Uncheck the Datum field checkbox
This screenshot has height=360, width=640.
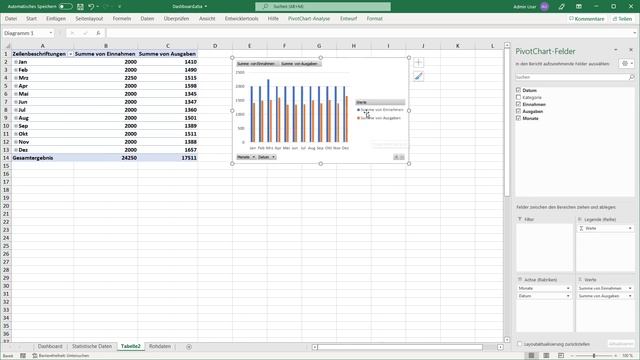tap(518, 90)
